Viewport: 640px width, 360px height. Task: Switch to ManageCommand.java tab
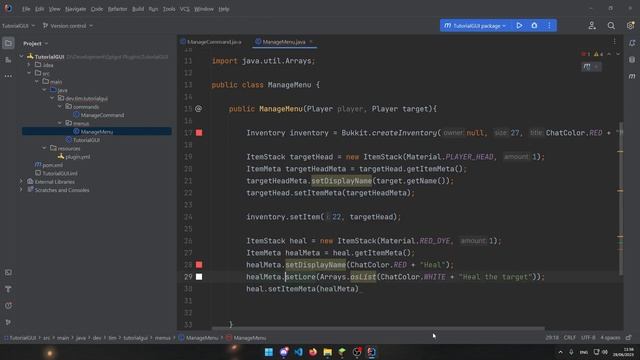[211, 42]
